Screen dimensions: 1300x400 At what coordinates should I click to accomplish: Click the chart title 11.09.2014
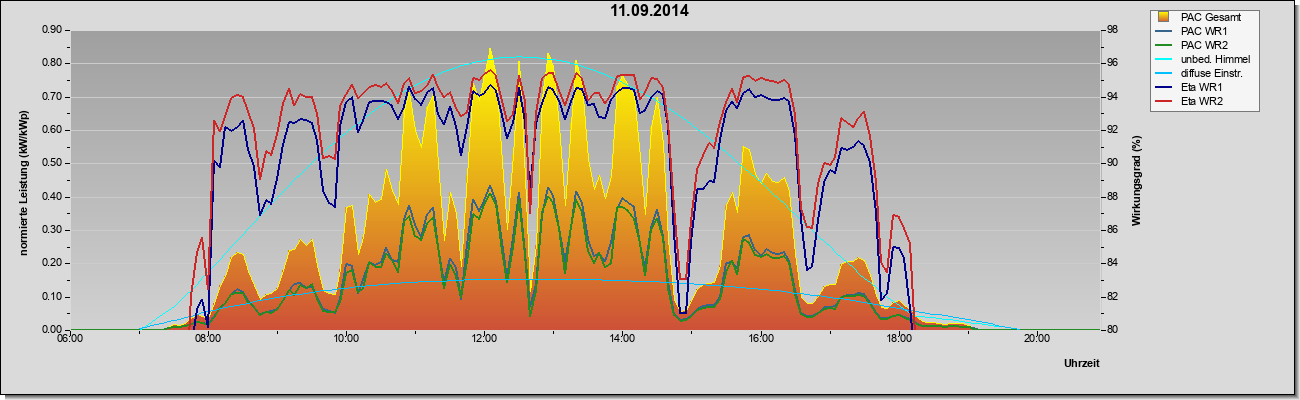pyautogui.click(x=650, y=11)
